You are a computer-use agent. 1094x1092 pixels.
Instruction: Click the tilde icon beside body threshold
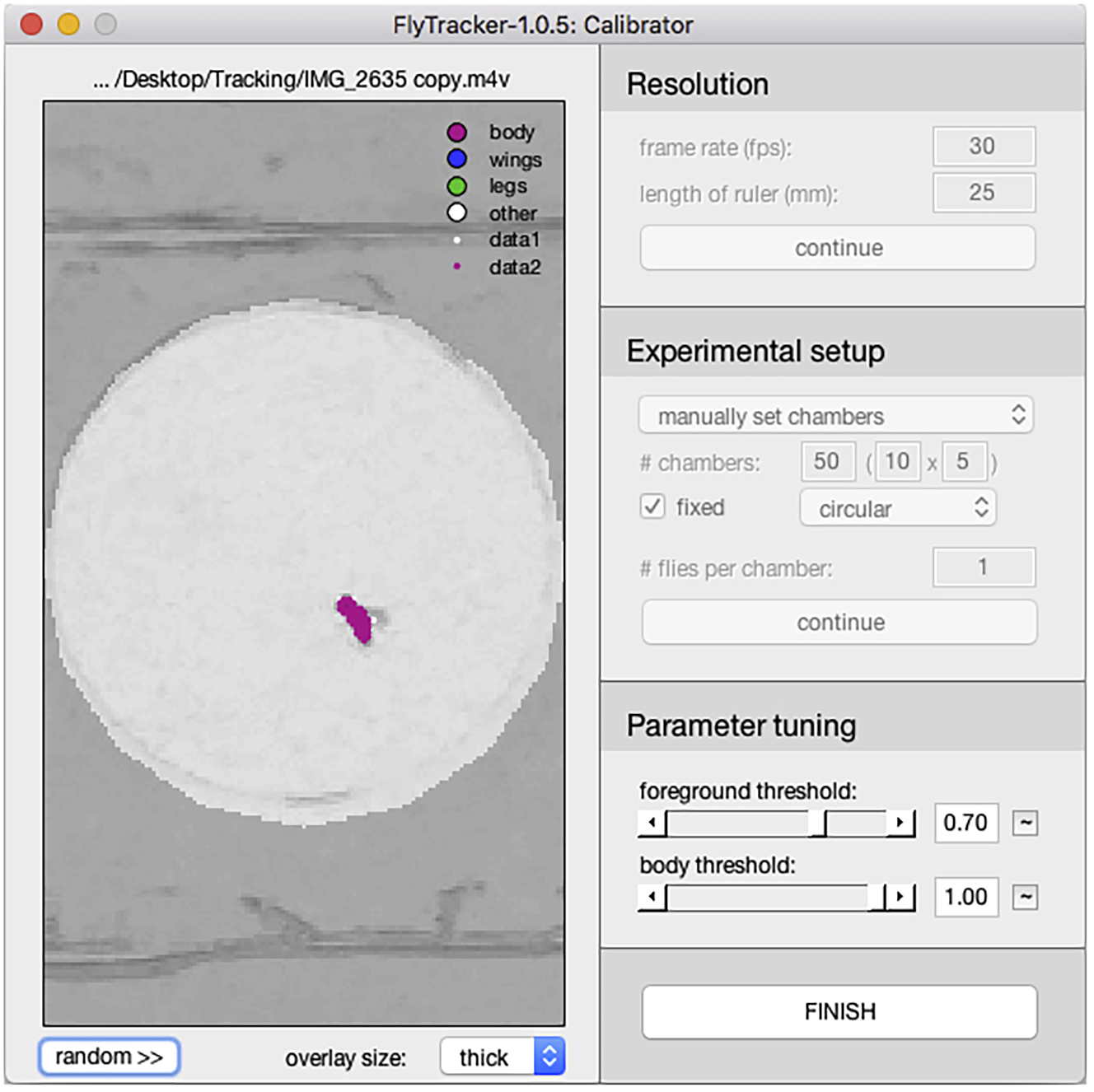tap(1024, 897)
